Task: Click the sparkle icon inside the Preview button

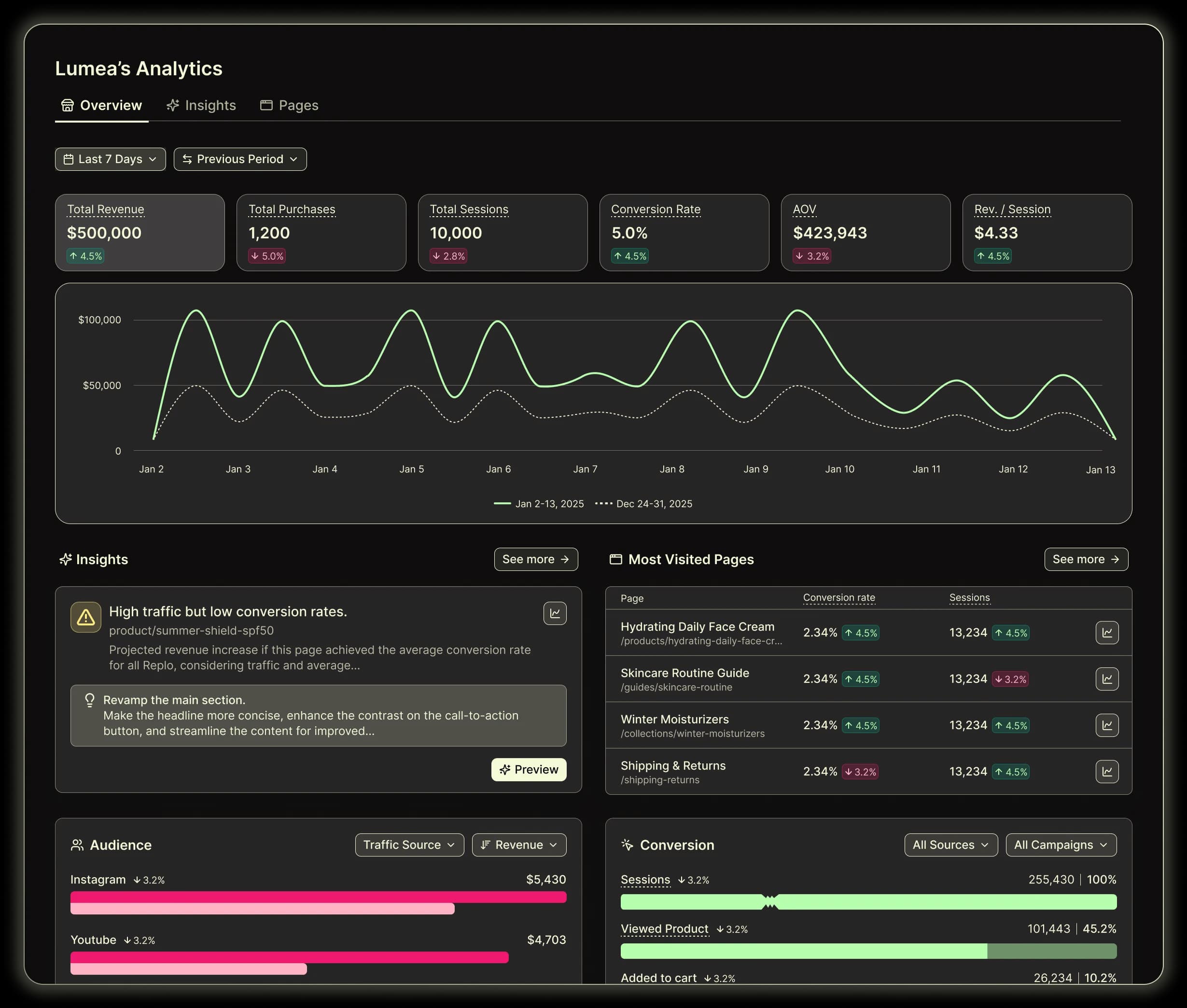Action: (504, 770)
